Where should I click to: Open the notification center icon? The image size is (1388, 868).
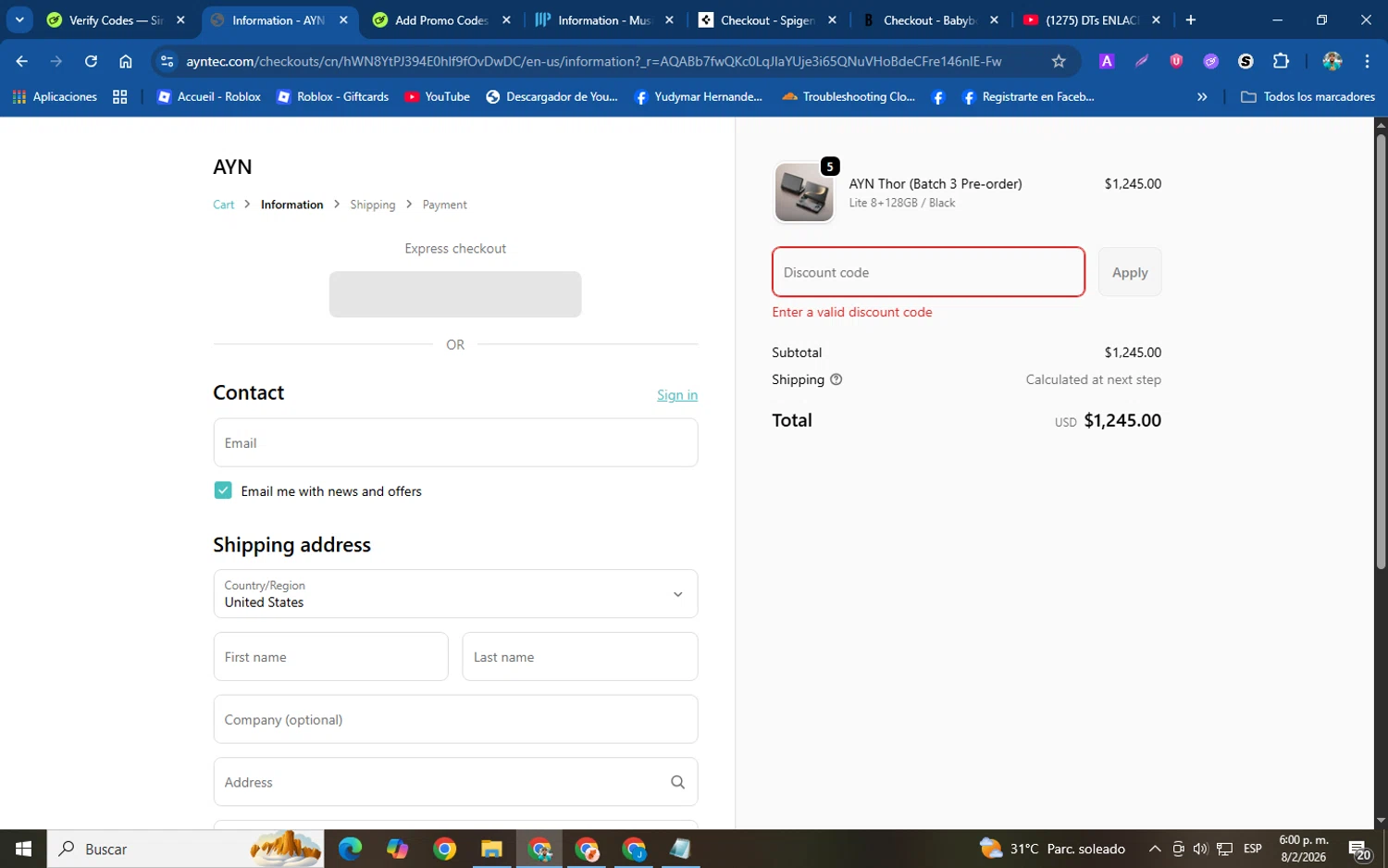(x=1359, y=849)
